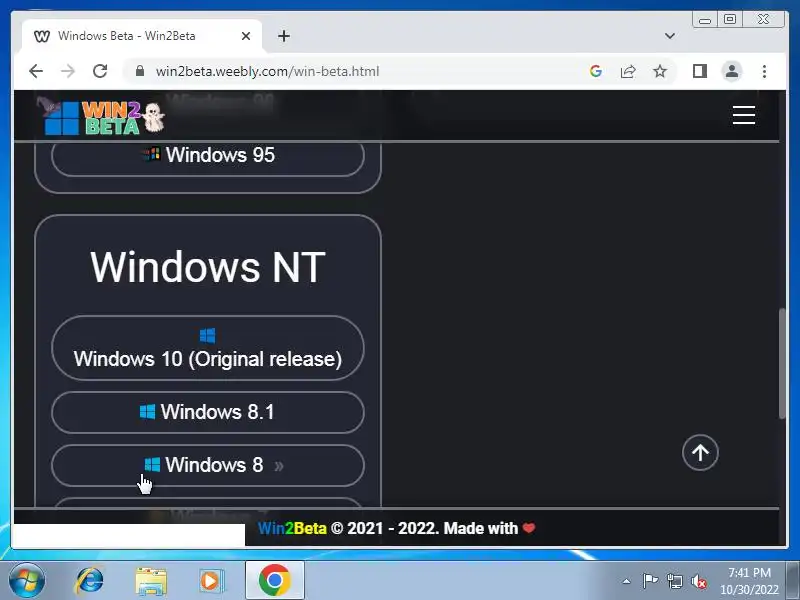Expand the tab search chevron
The image size is (800, 600).
(669, 36)
